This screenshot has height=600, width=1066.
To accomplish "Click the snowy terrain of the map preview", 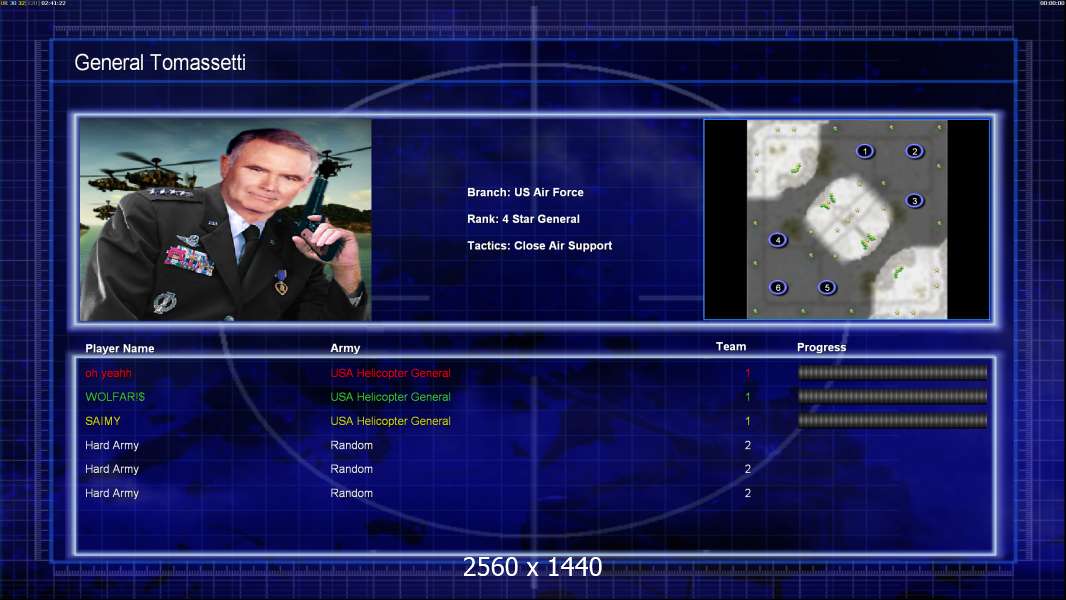I will (x=847, y=219).
